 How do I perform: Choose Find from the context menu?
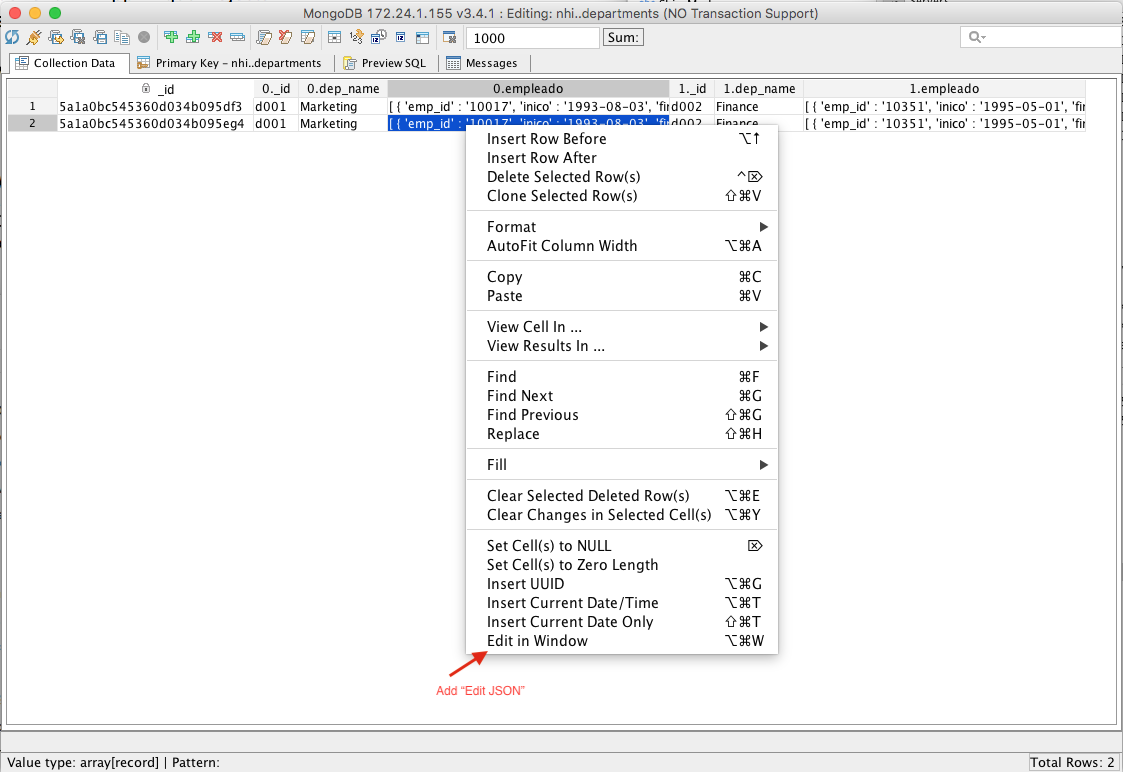pos(622,377)
